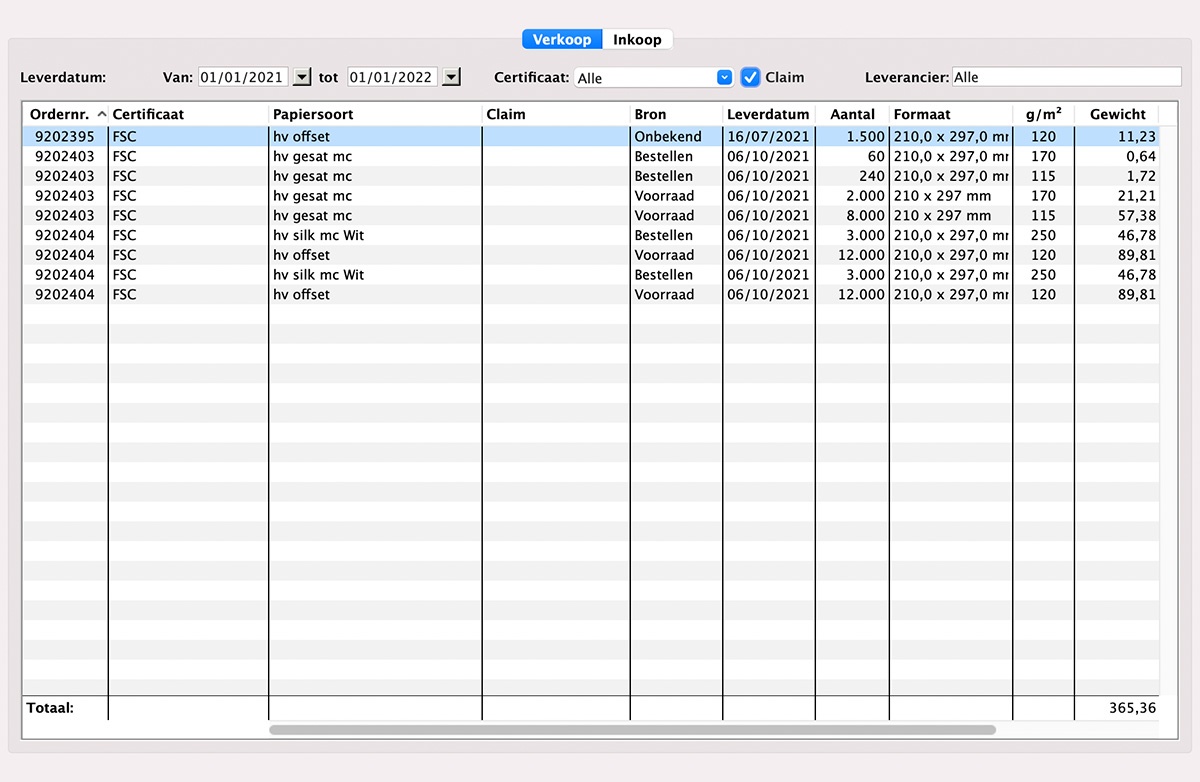Click the Leverdatum column header

click(768, 114)
